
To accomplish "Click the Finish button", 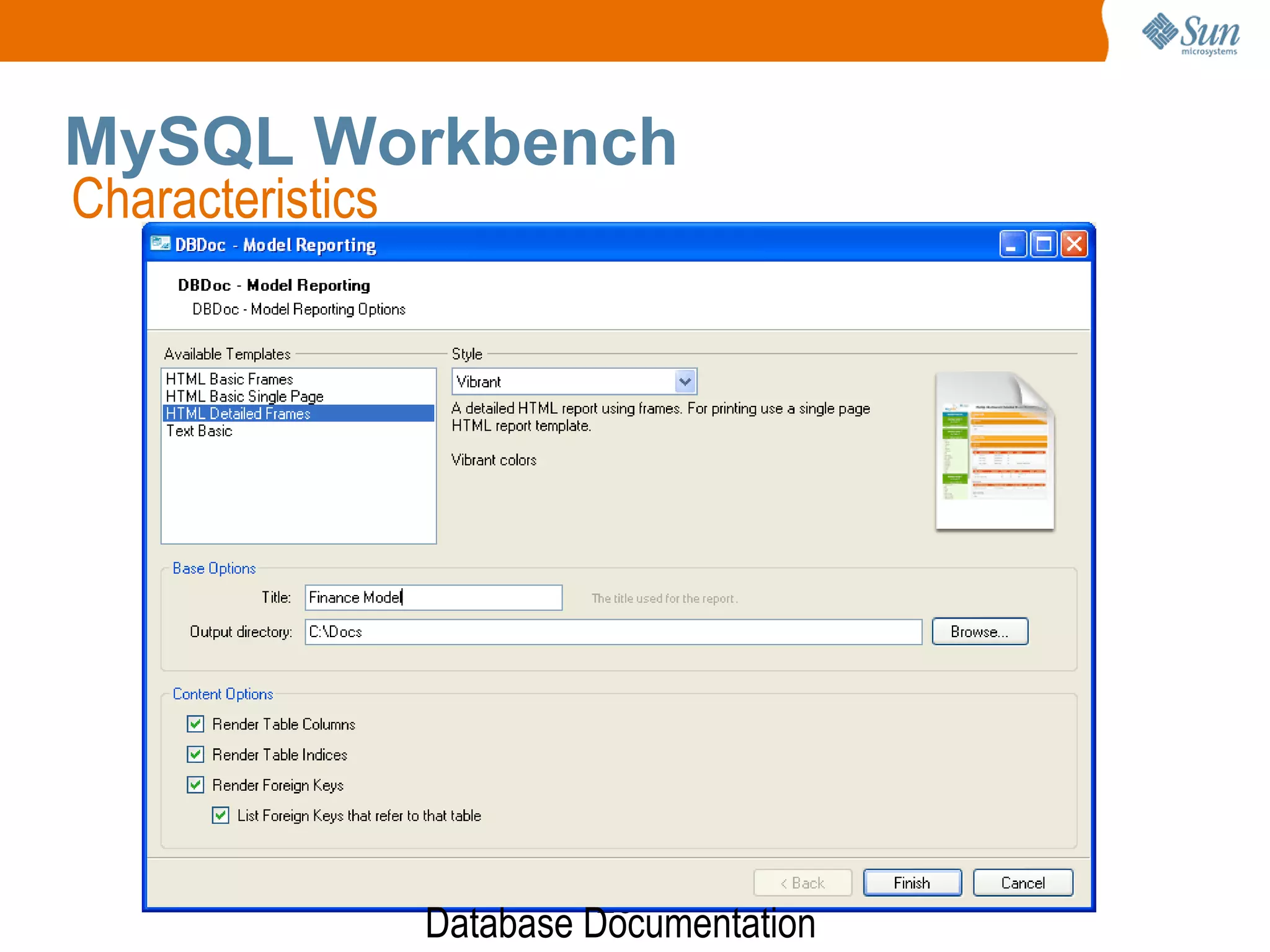I will (912, 883).
